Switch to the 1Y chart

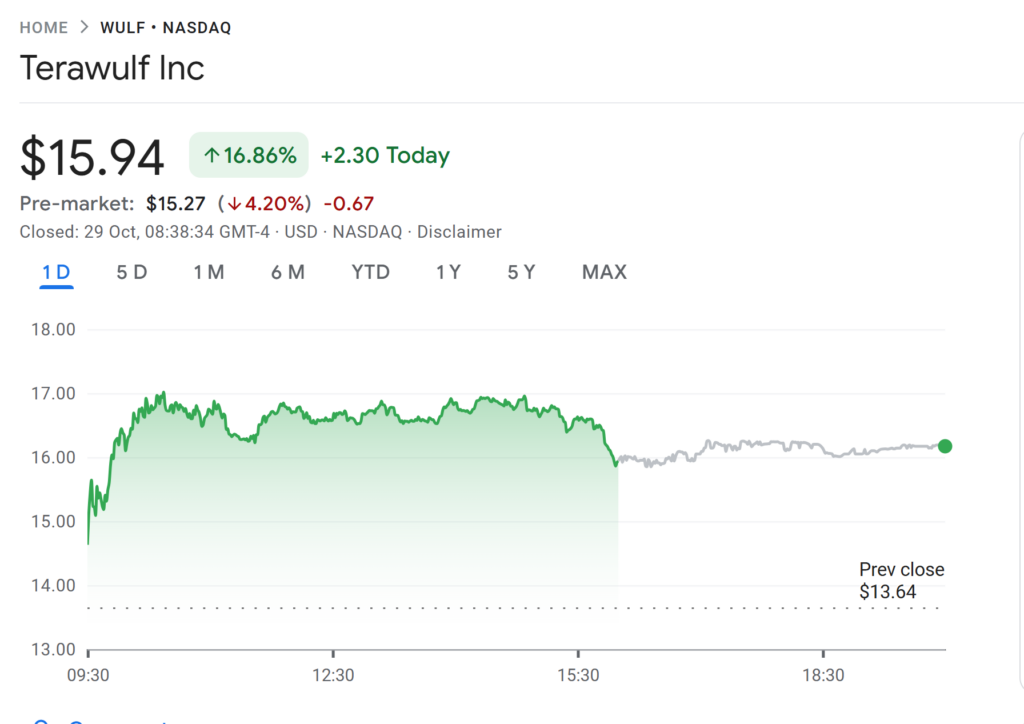[x=448, y=271]
